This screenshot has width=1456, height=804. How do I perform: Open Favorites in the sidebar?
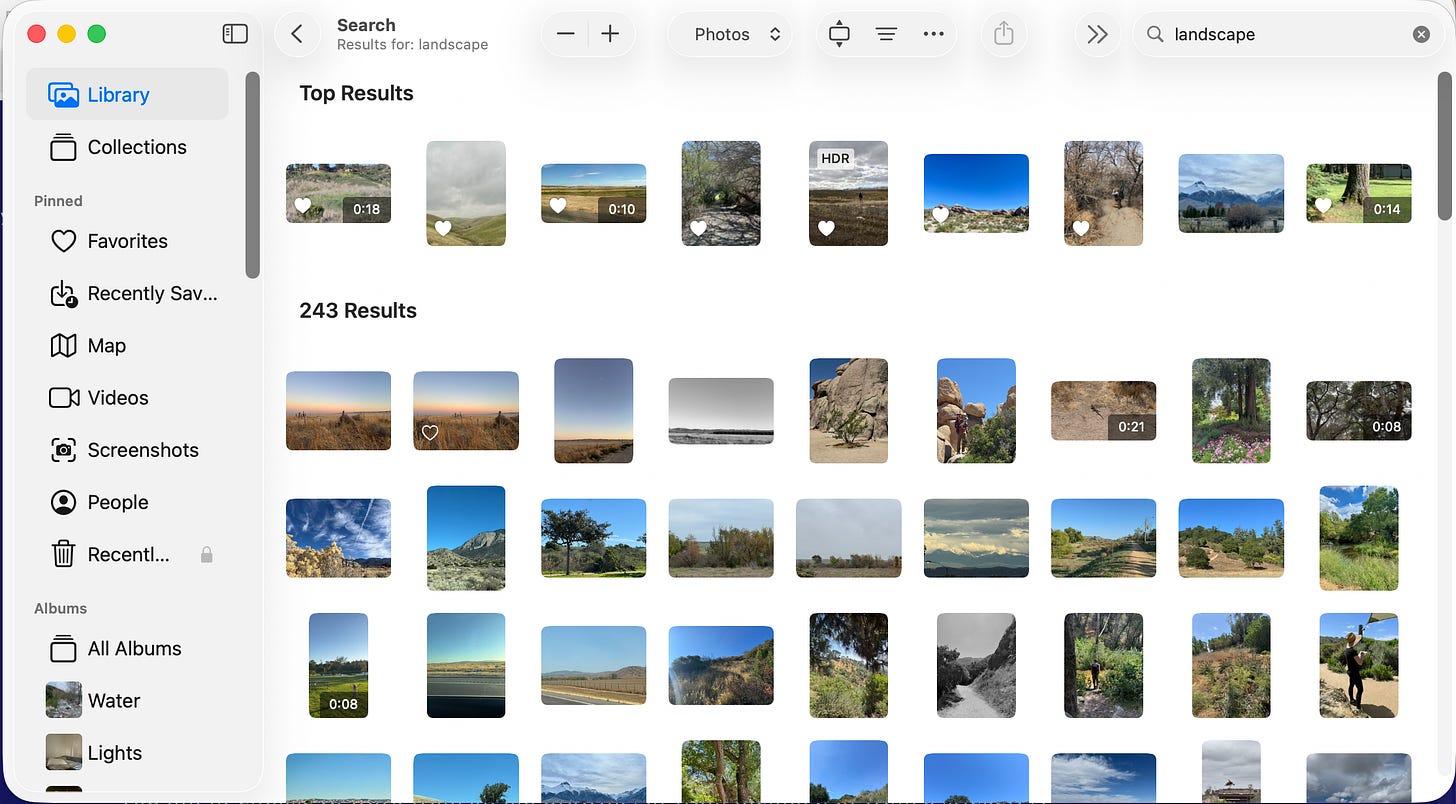click(127, 241)
